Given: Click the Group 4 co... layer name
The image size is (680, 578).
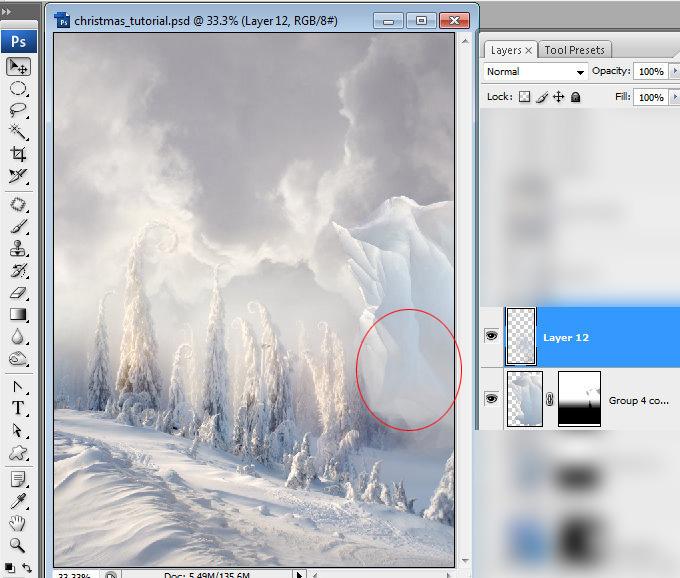Looking at the screenshot, I should (x=638, y=400).
